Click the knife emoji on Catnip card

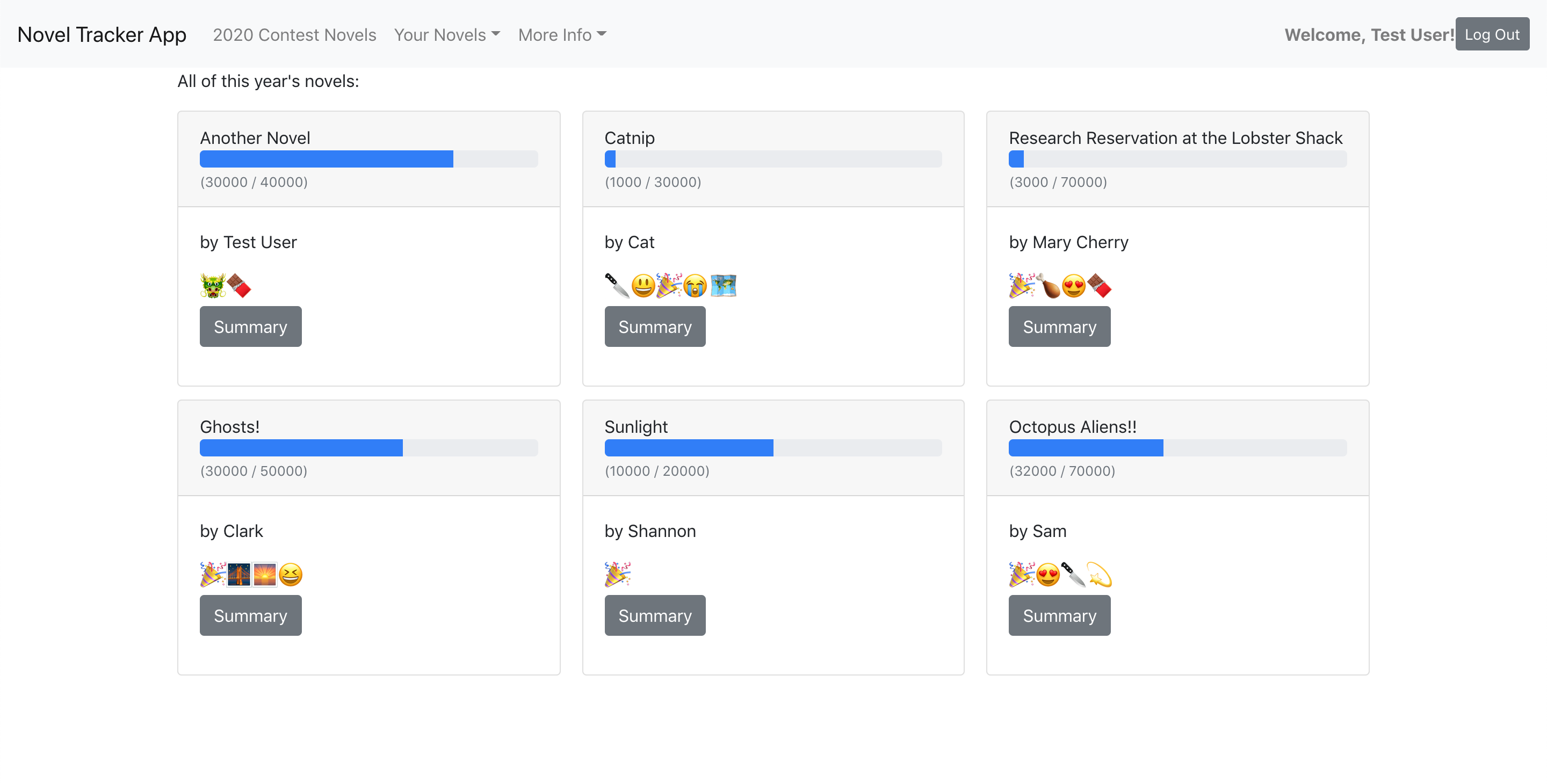[617, 286]
